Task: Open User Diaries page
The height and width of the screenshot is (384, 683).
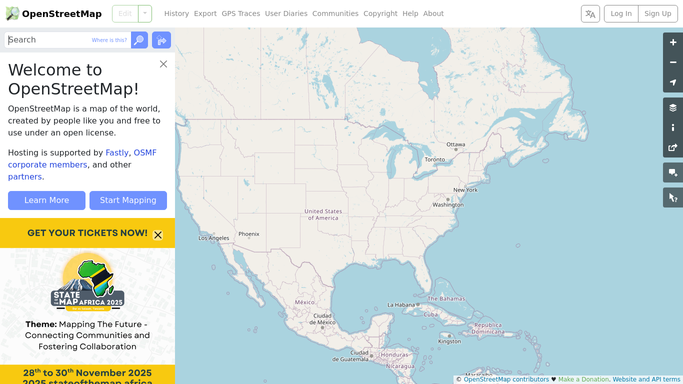Action: (286, 13)
